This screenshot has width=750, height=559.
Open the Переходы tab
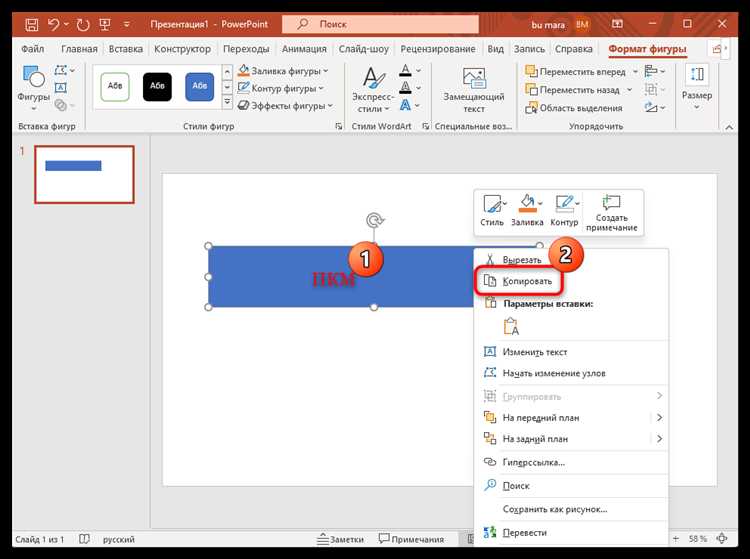246,49
